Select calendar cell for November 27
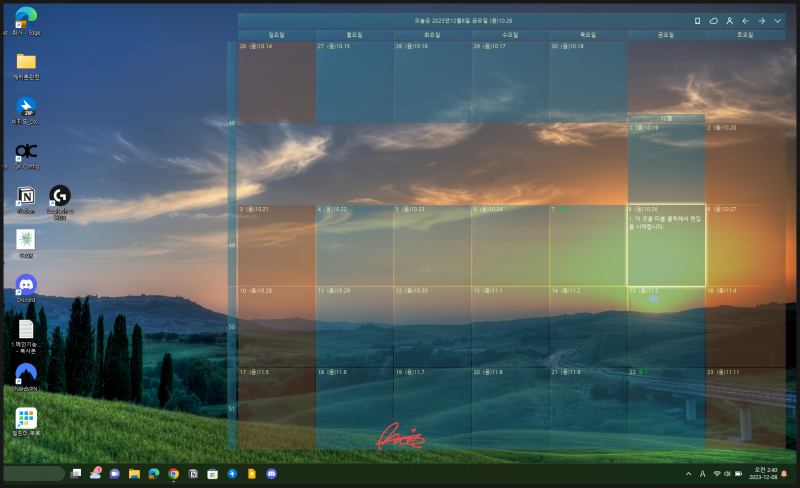This screenshot has width=800, height=488. click(355, 82)
